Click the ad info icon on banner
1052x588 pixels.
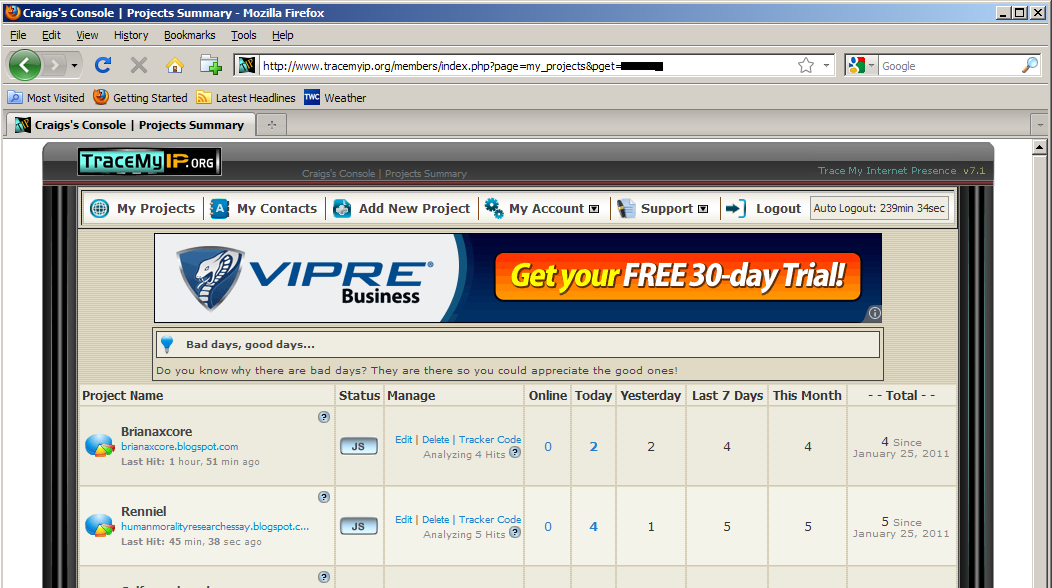click(x=874, y=313)
